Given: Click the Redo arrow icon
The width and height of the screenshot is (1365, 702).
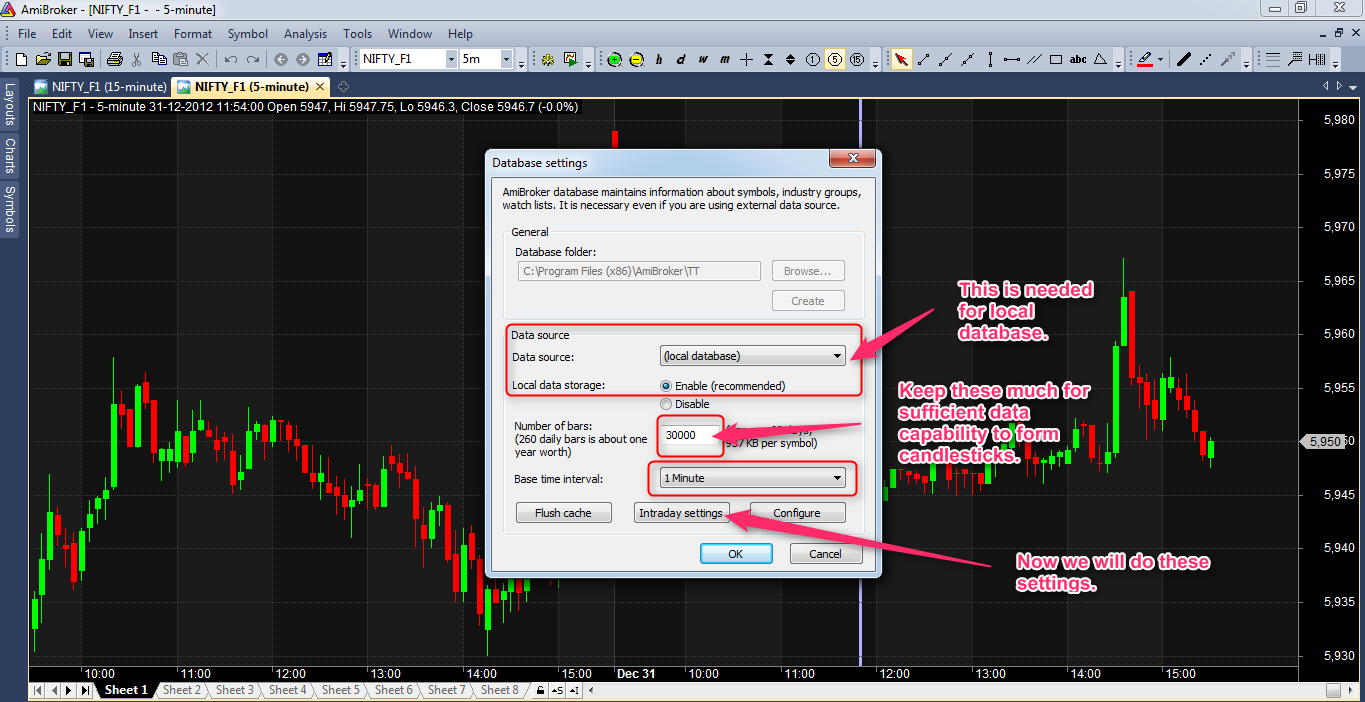Looking at the screenshot, I should coord(253,59).
